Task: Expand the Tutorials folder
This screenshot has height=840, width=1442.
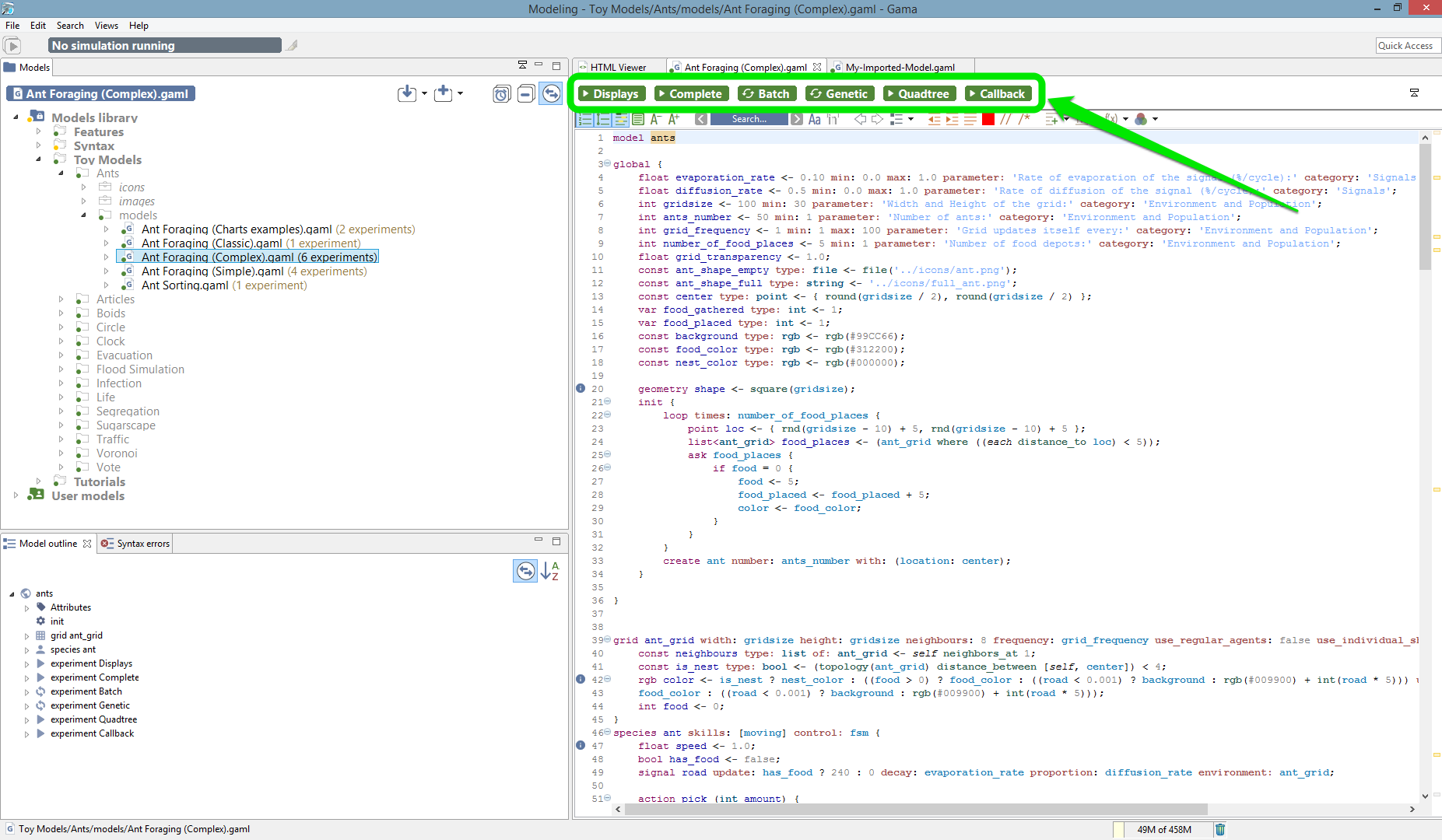Action: tap(38, 481)
